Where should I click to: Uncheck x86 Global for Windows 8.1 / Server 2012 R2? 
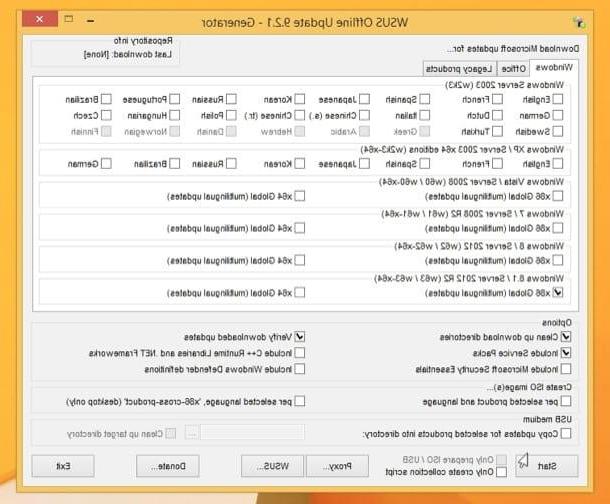(557, 292)
